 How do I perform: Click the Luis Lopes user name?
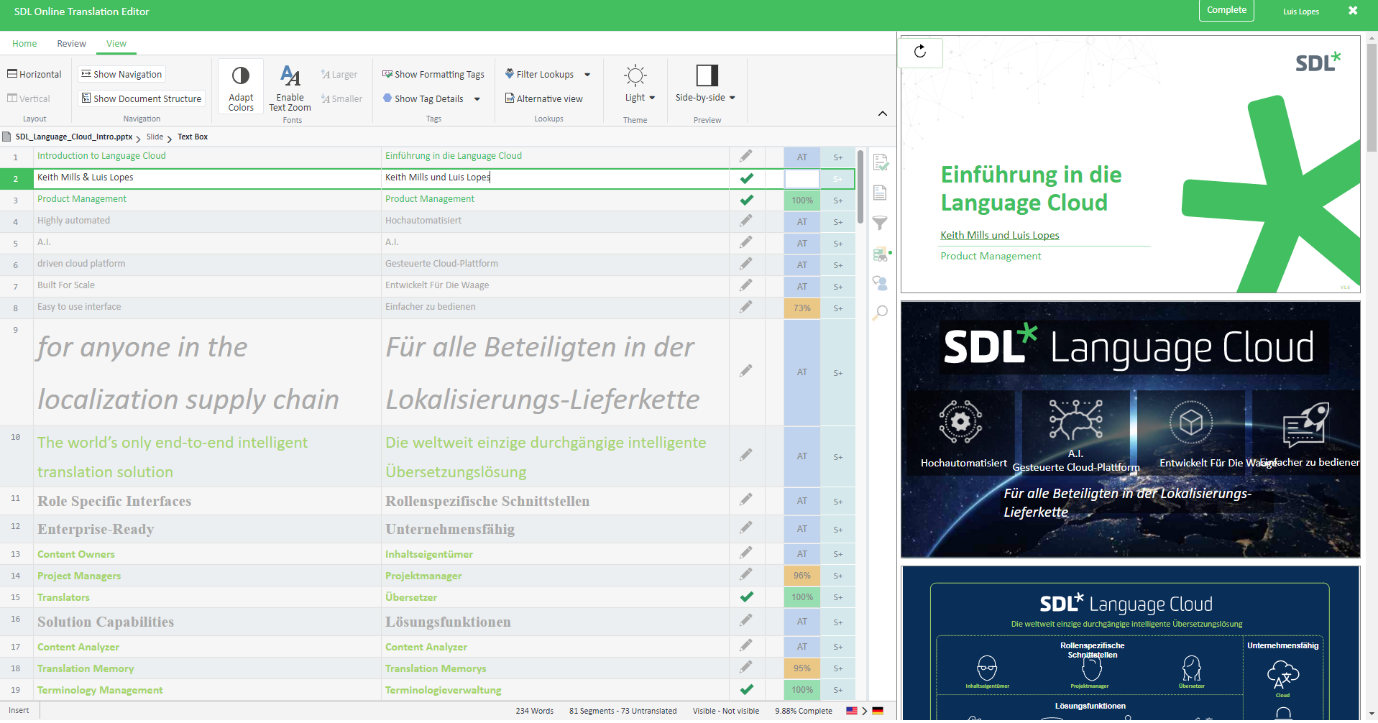pyautogui.click(x=1300, y=11)
